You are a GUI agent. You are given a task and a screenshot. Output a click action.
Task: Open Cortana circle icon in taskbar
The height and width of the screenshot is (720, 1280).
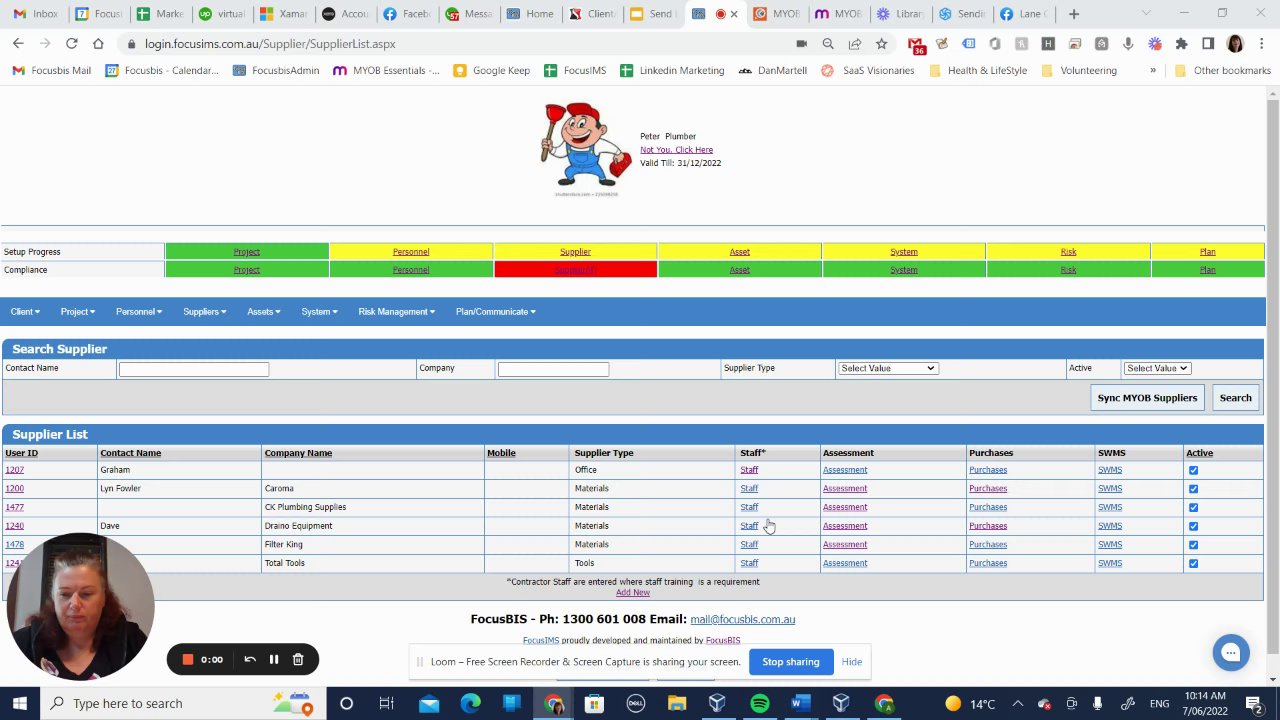click(x=346, y=703)
